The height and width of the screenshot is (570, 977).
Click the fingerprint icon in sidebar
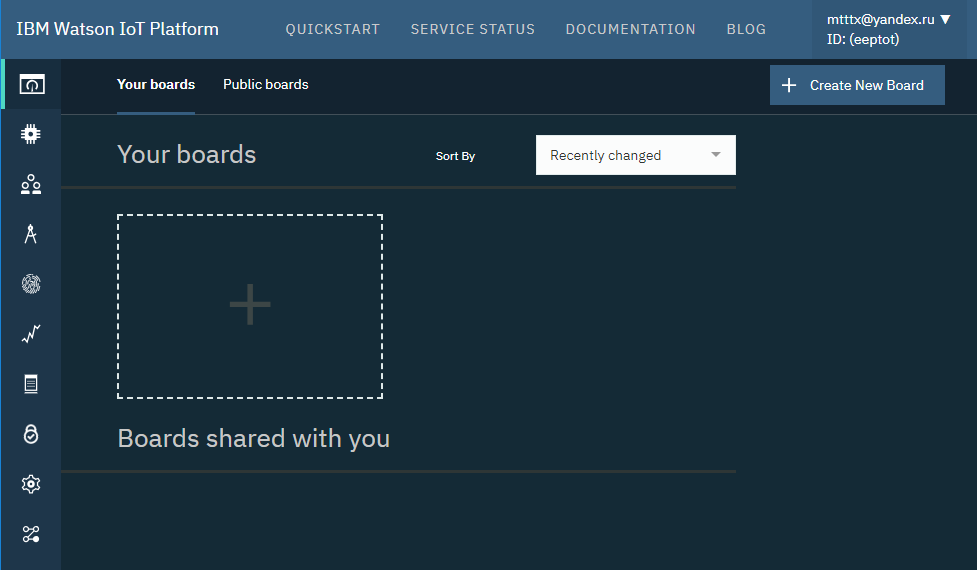click(x=31, y=284)
